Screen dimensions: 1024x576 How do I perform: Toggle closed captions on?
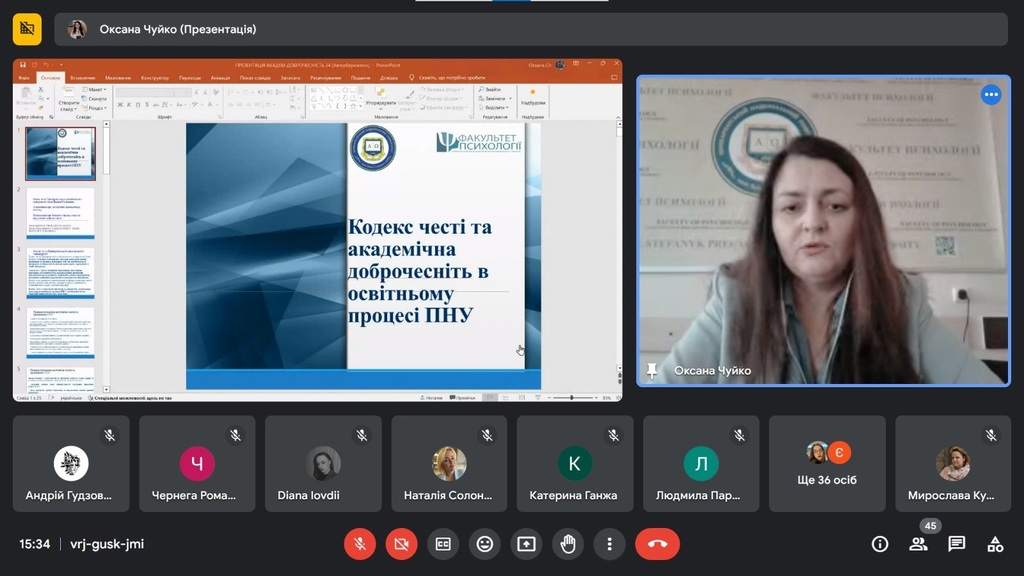[x=443, y=544]
